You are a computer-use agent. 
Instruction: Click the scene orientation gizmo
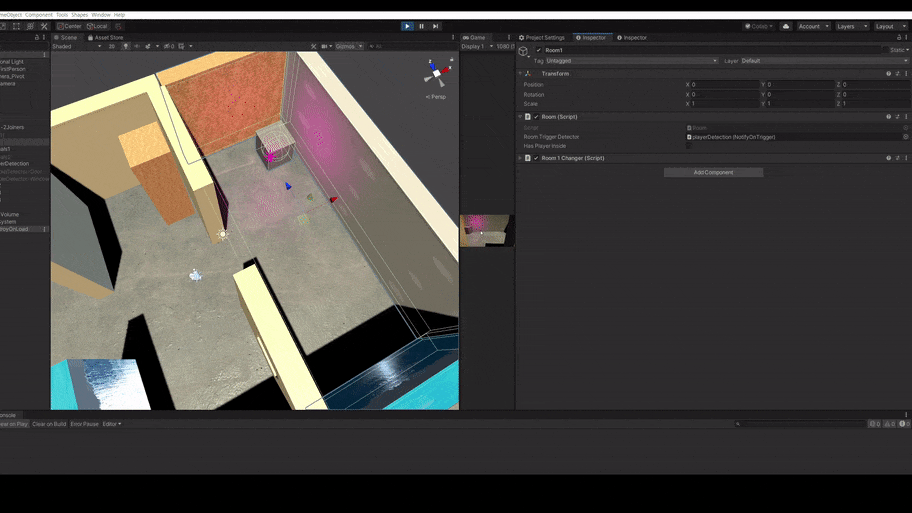click(436, 73)
